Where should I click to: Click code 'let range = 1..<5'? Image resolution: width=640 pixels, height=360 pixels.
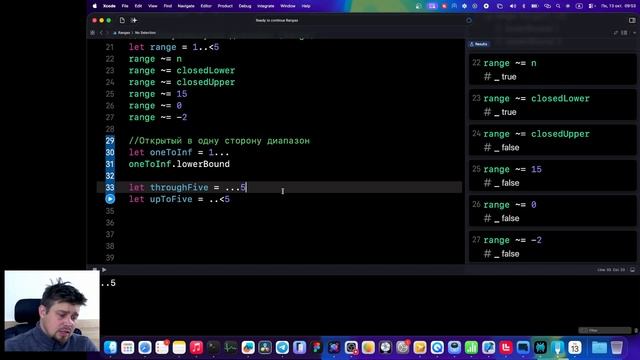click(x=174, y=47)
